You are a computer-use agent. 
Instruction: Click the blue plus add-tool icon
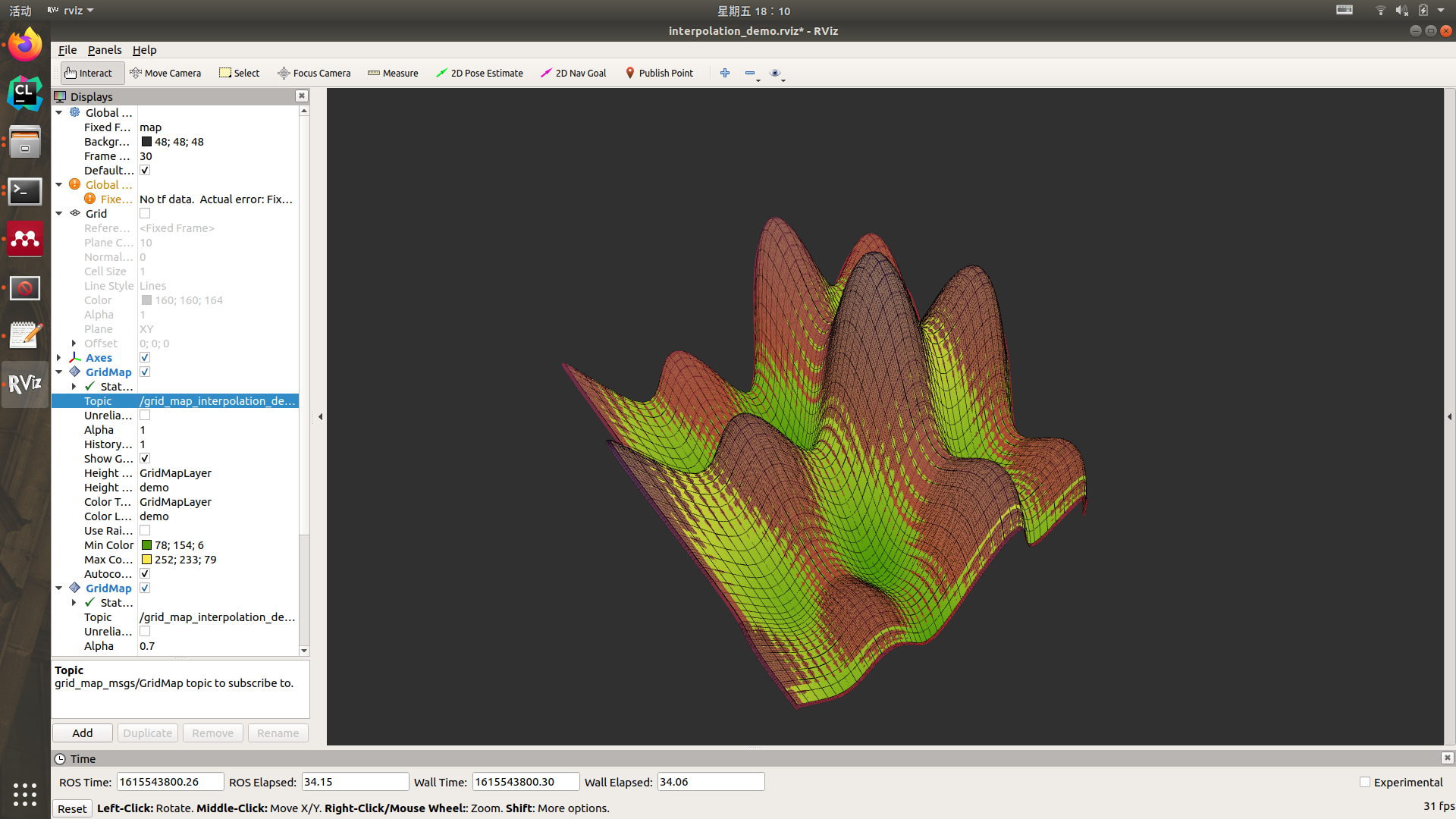coord(725,73)
